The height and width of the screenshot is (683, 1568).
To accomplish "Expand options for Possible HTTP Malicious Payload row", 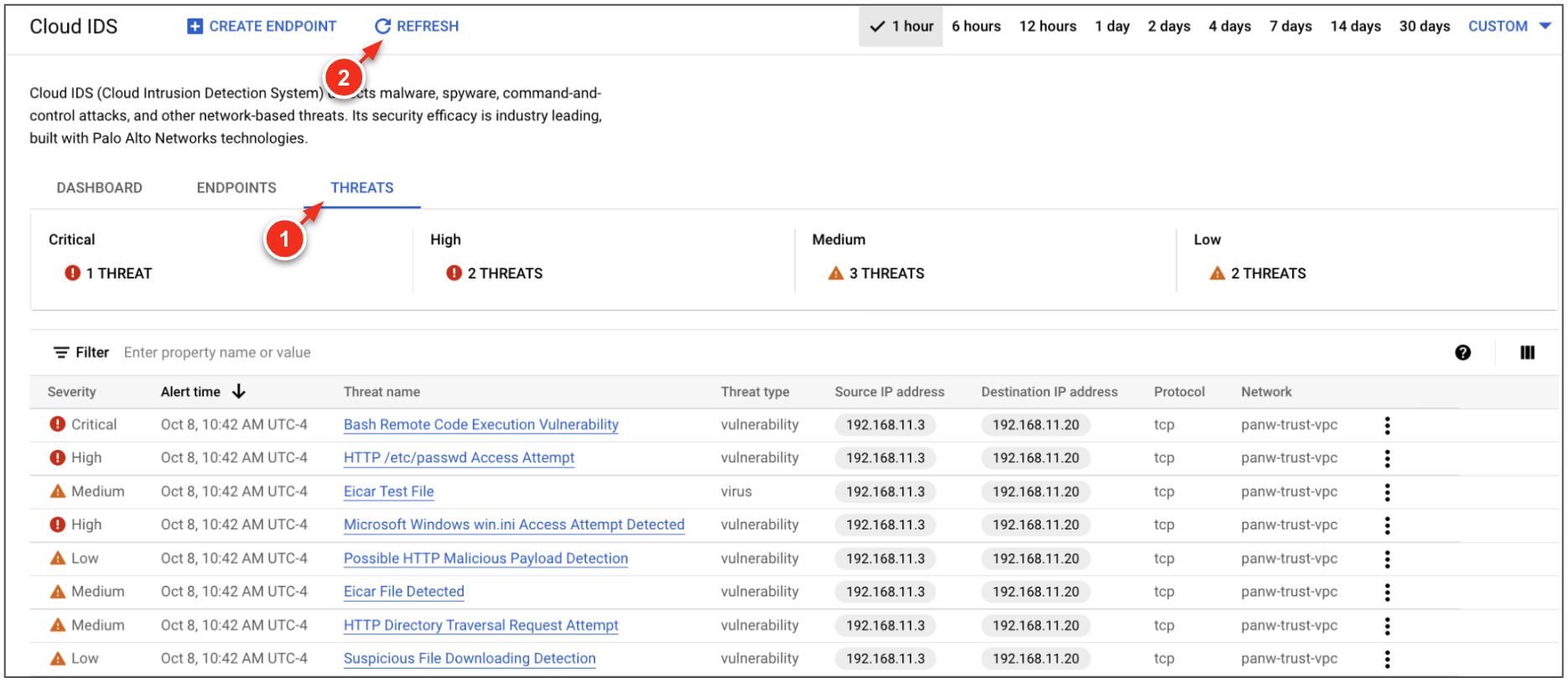I will tap(1387, 559).
